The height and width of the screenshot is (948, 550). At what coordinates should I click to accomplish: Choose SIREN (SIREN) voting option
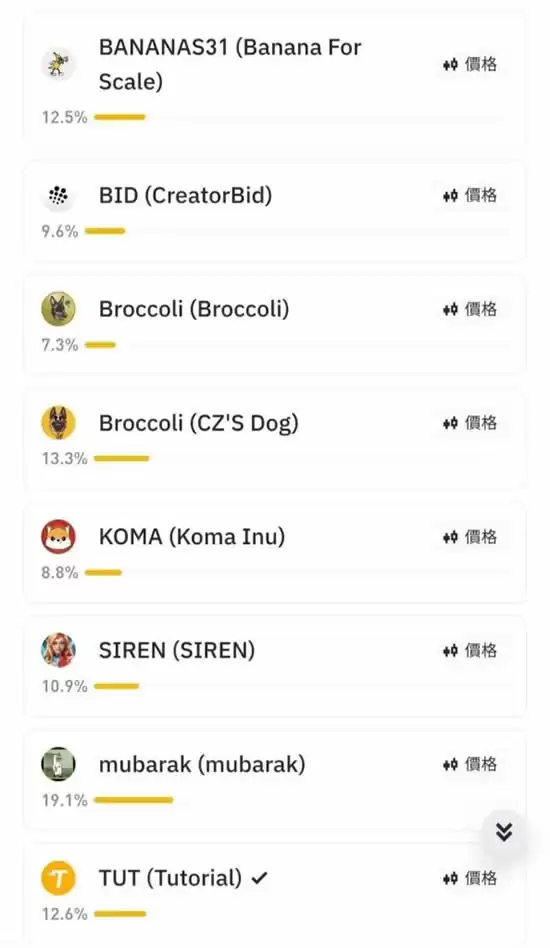pos(275,666)
